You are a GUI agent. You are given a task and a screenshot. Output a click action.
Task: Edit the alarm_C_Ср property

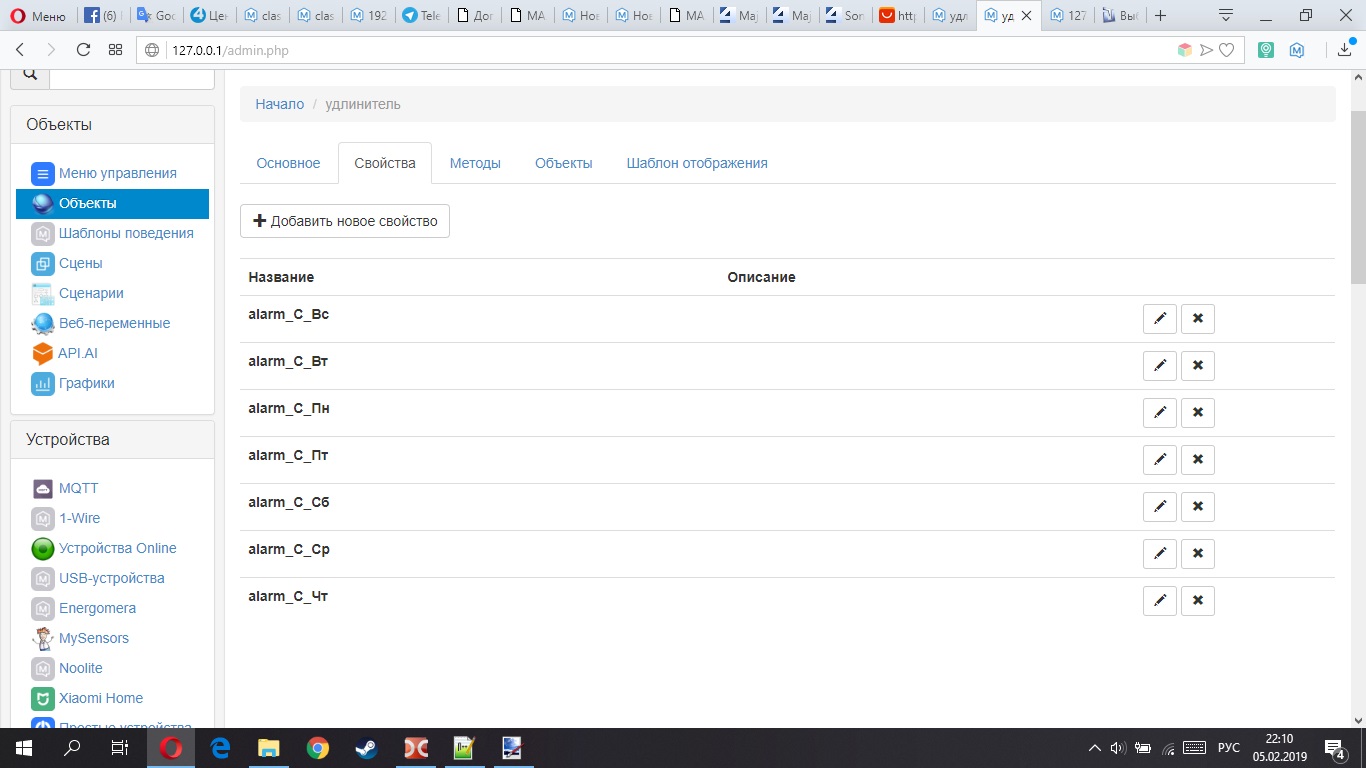[1160, 554]
